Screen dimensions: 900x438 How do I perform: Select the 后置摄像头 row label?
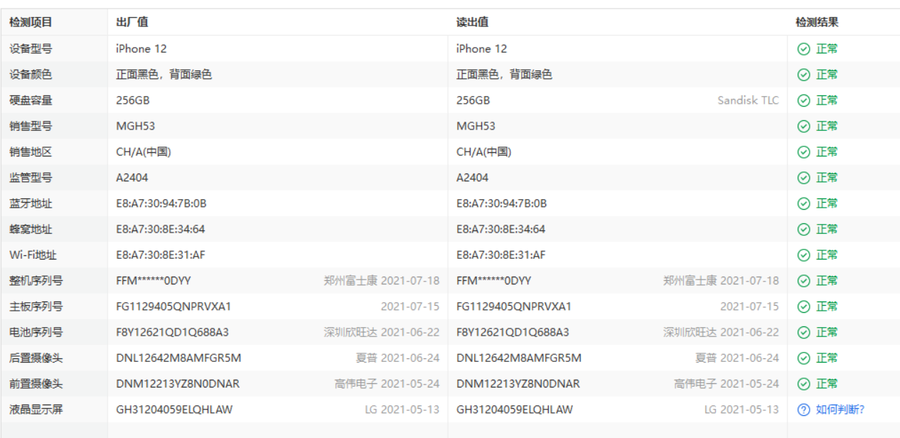[x=37, y=358]
